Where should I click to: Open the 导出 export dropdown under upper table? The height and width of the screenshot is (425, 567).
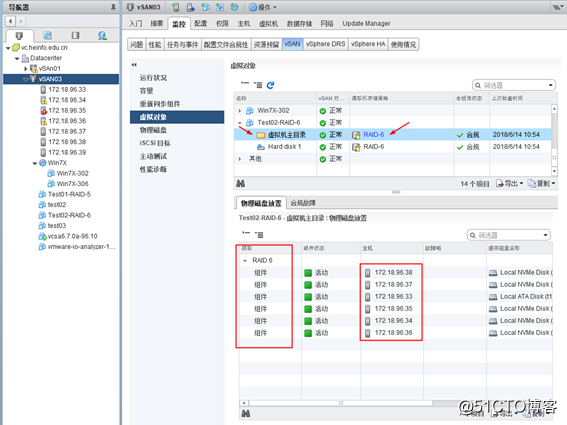(510, 184)
